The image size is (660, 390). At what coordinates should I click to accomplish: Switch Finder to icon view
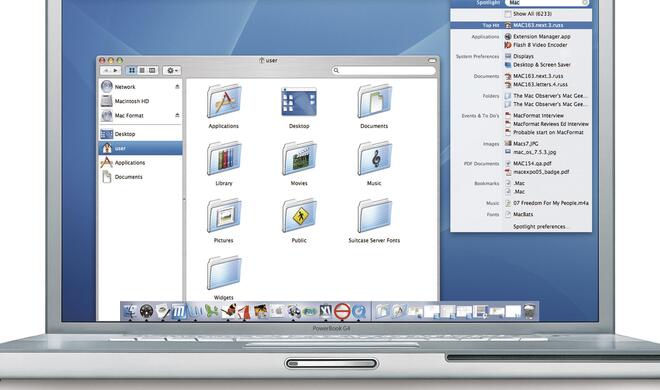click(132, 70)
